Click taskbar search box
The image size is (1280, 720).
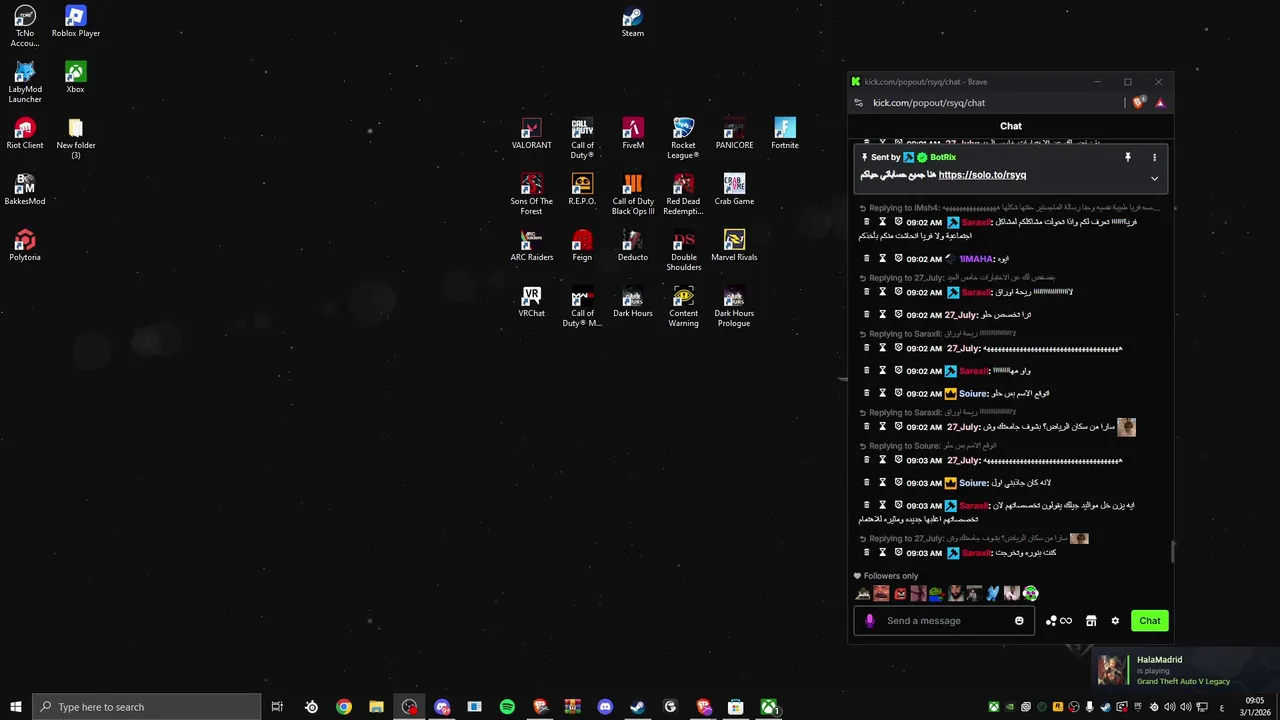point(147,707)
